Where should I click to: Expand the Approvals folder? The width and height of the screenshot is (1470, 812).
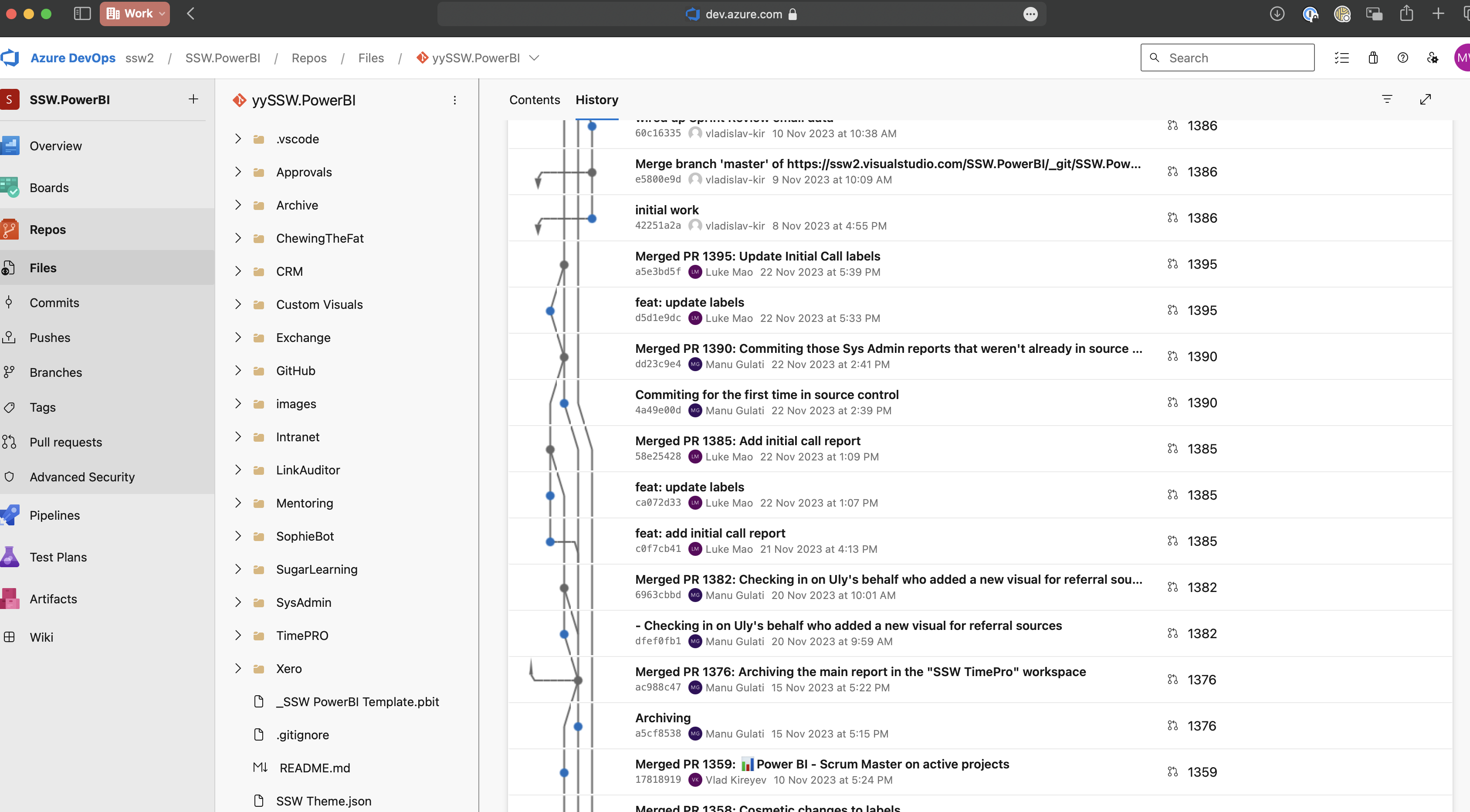(238, 172)
